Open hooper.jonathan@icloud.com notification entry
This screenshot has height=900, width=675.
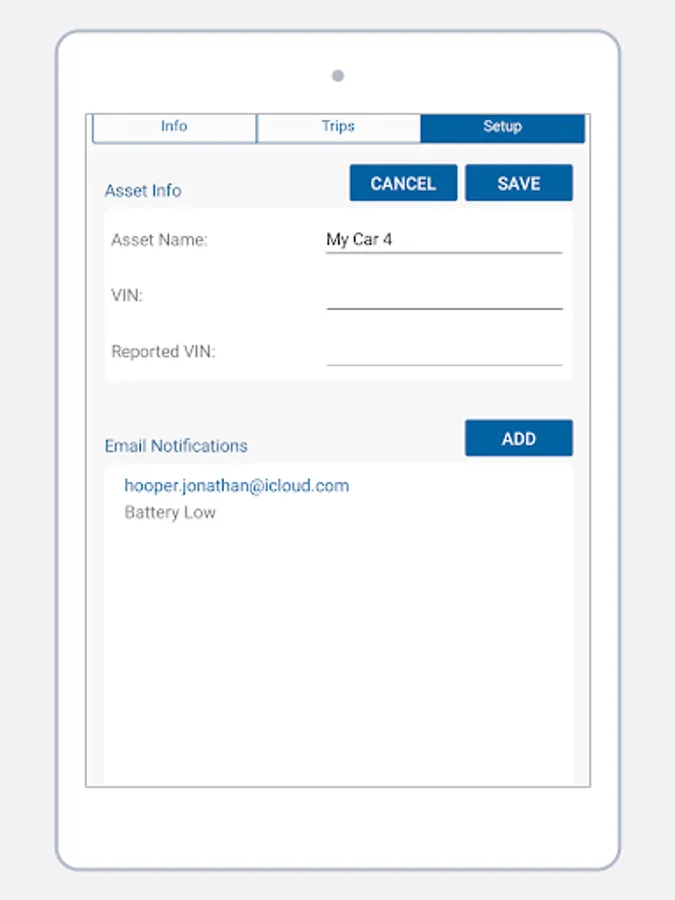click(236, 486)
